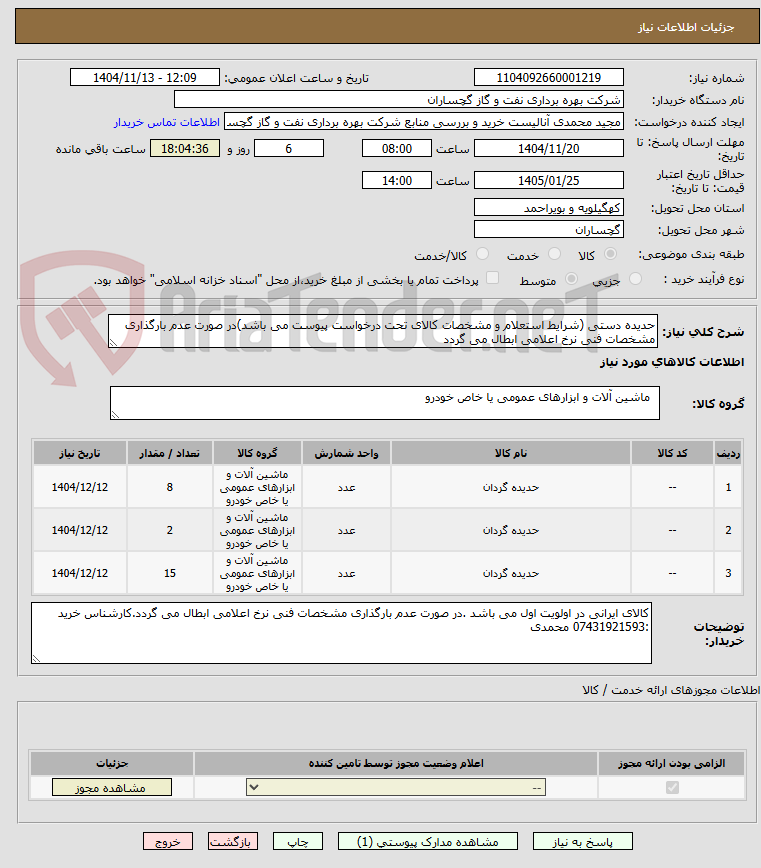
Task: Click the 1404/12/12 date in row 3
Action: pyautogui.click(x=80, y=573)
